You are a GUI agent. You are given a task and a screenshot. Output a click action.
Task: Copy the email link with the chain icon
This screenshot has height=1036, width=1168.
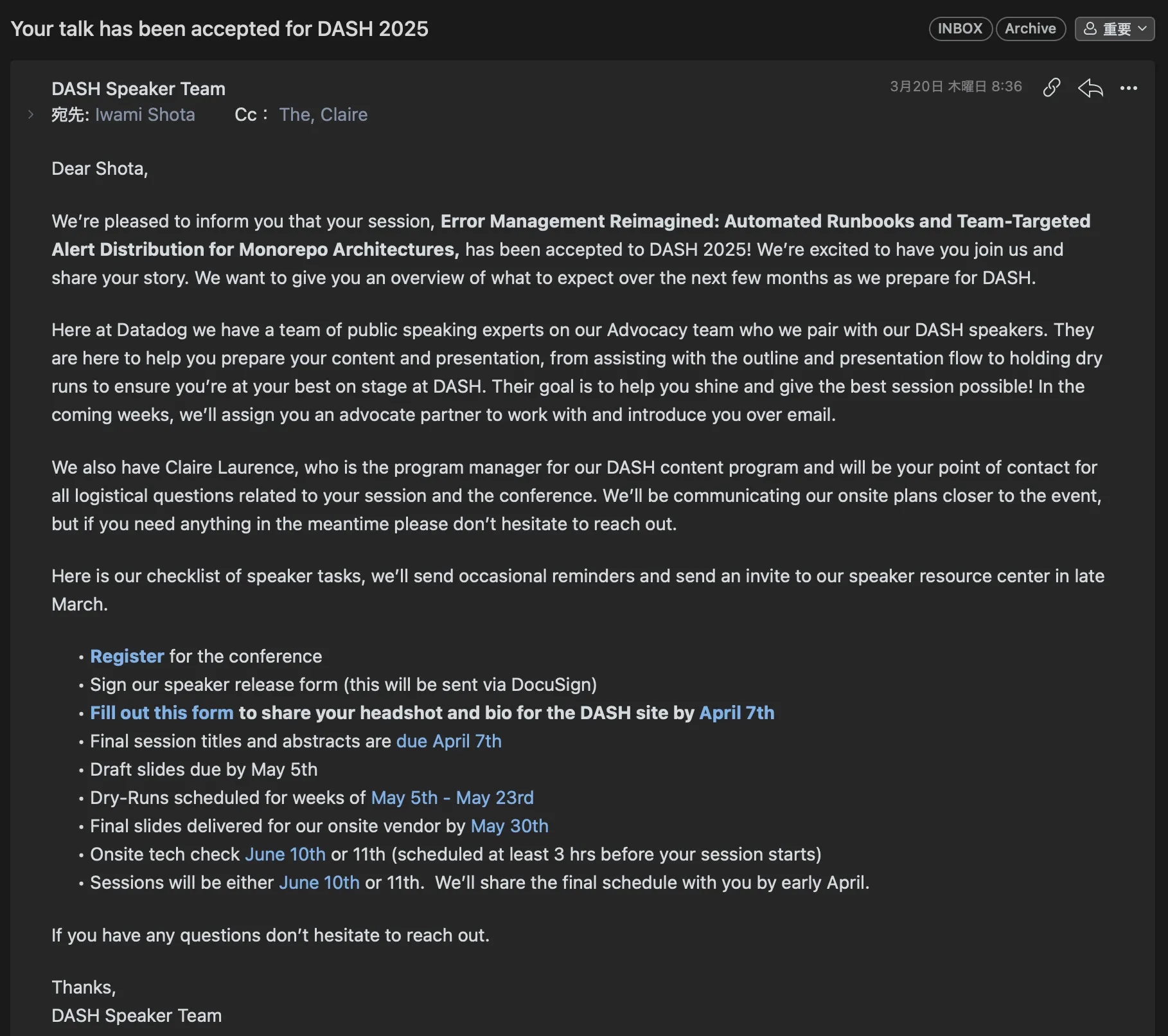pos(1051,87)
